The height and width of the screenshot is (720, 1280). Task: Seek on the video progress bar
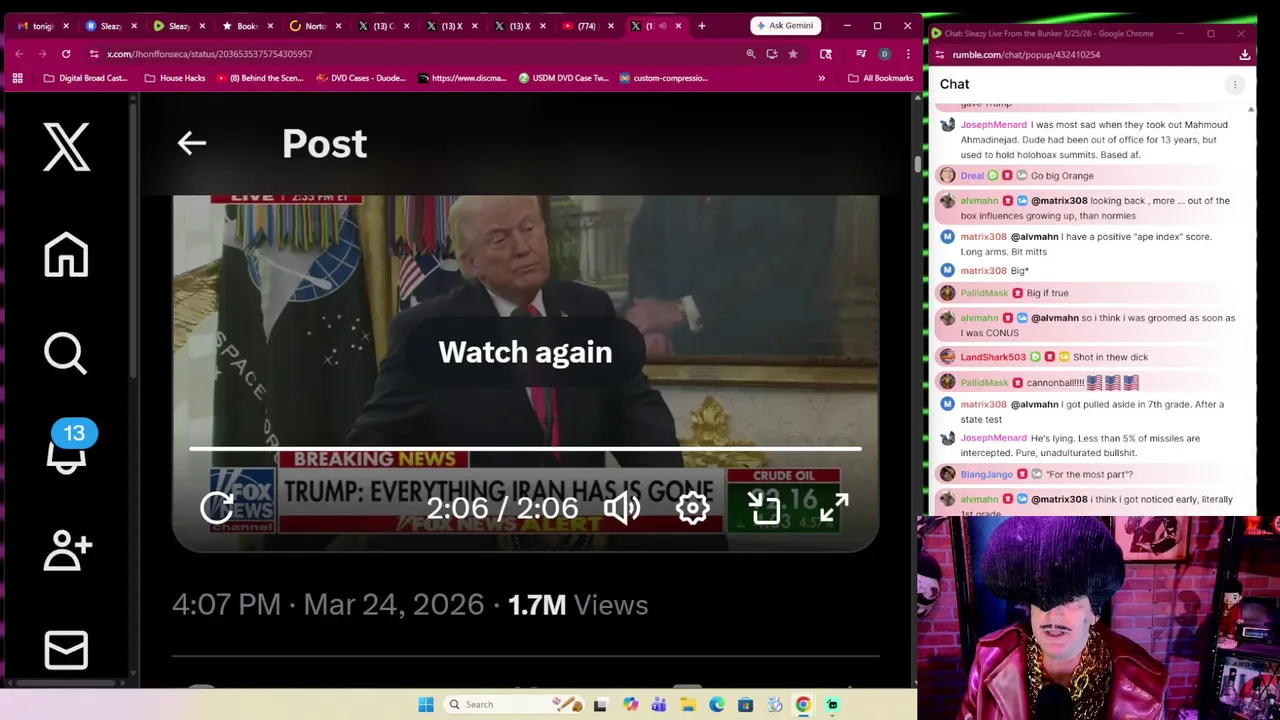click(525, 449)
